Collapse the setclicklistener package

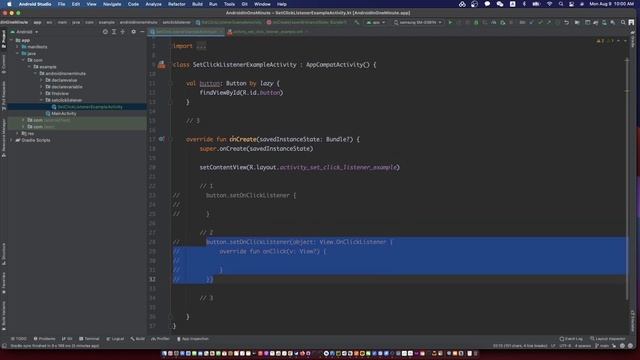click(42, 100)
